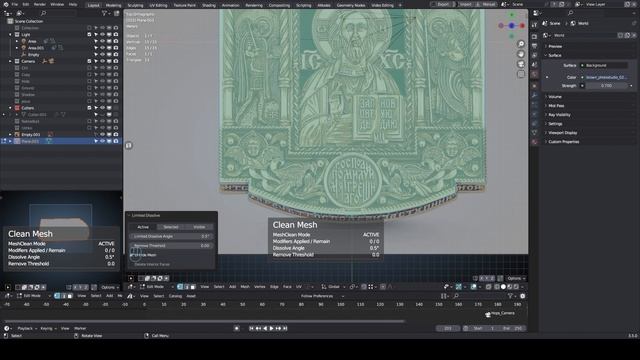Open Edit Mode dropdown in viewport header
The height and width of the screenshot is (360, 640).
[157, 287]
